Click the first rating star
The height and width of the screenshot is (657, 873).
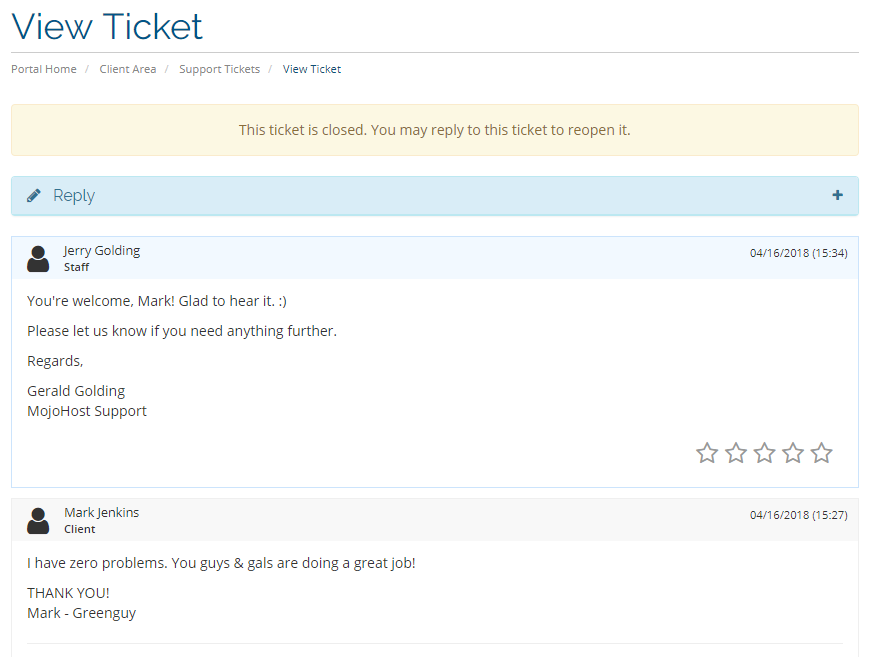point(707,453)
